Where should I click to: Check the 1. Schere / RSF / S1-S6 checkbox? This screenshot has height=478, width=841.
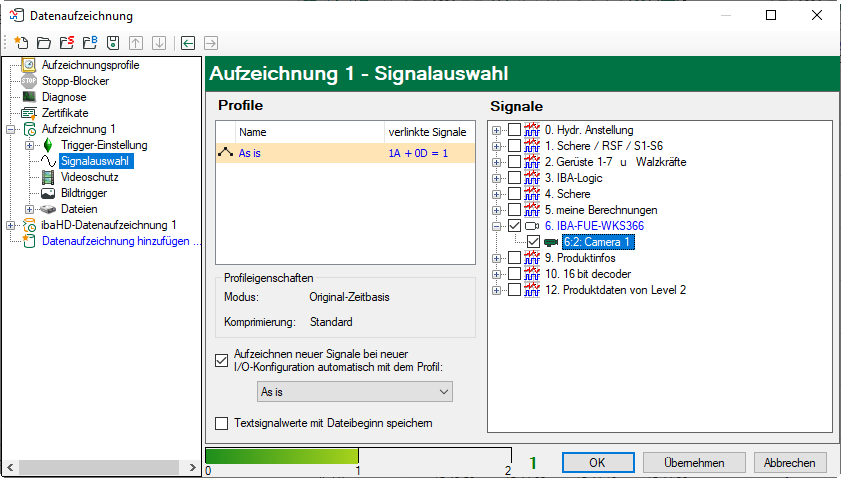[x=514, y=146]
